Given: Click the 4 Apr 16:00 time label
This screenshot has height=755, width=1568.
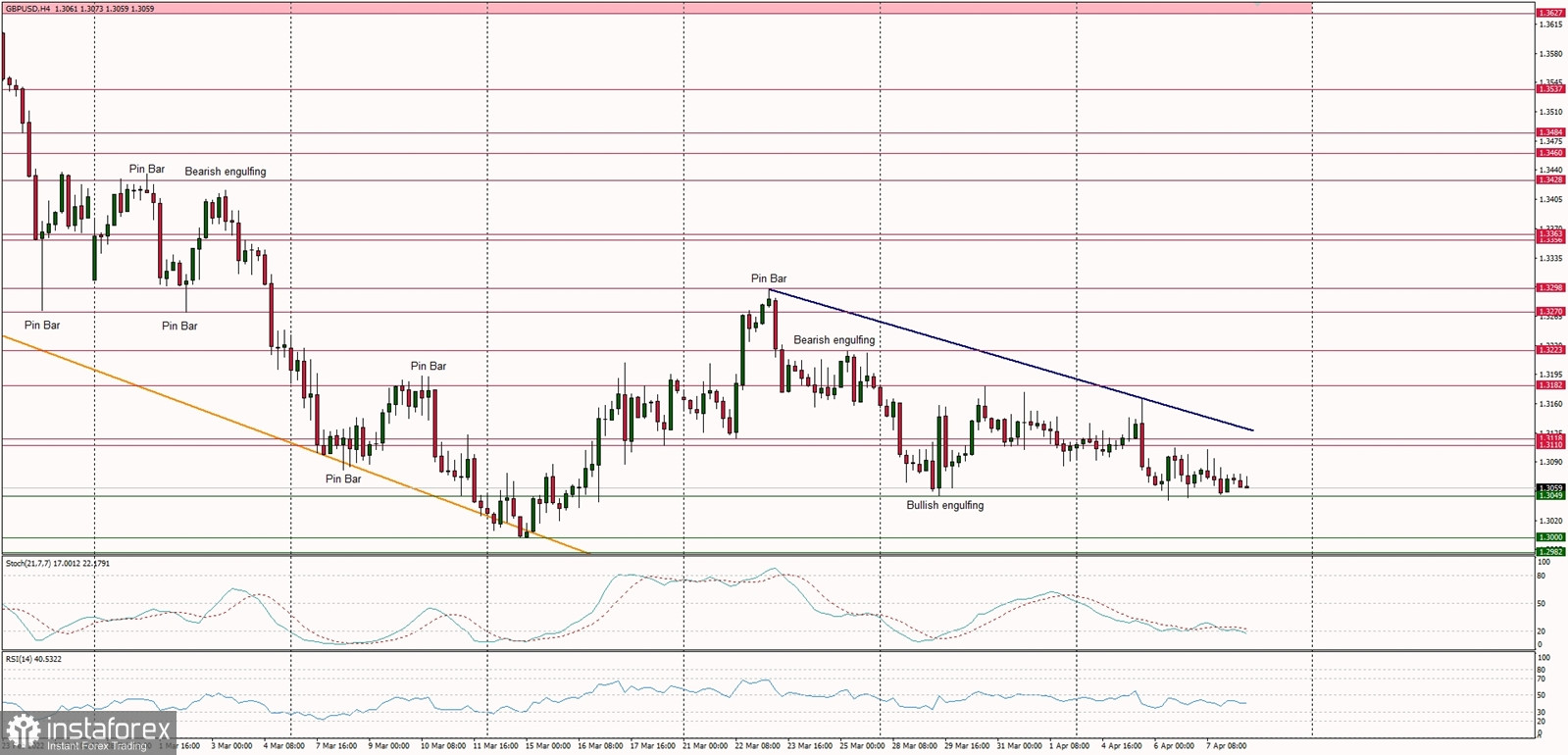Looking at the screenshot, I should [1122, 746].
